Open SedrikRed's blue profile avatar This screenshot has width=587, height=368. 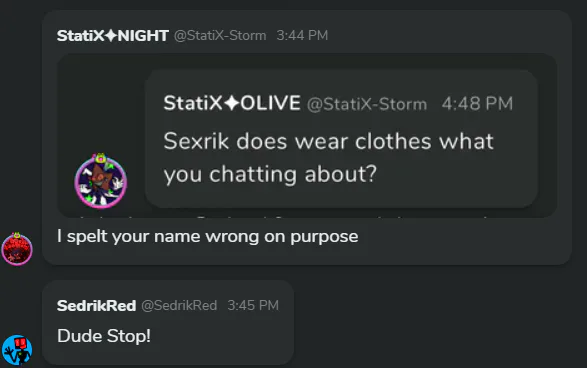click(x=17, y=350)
